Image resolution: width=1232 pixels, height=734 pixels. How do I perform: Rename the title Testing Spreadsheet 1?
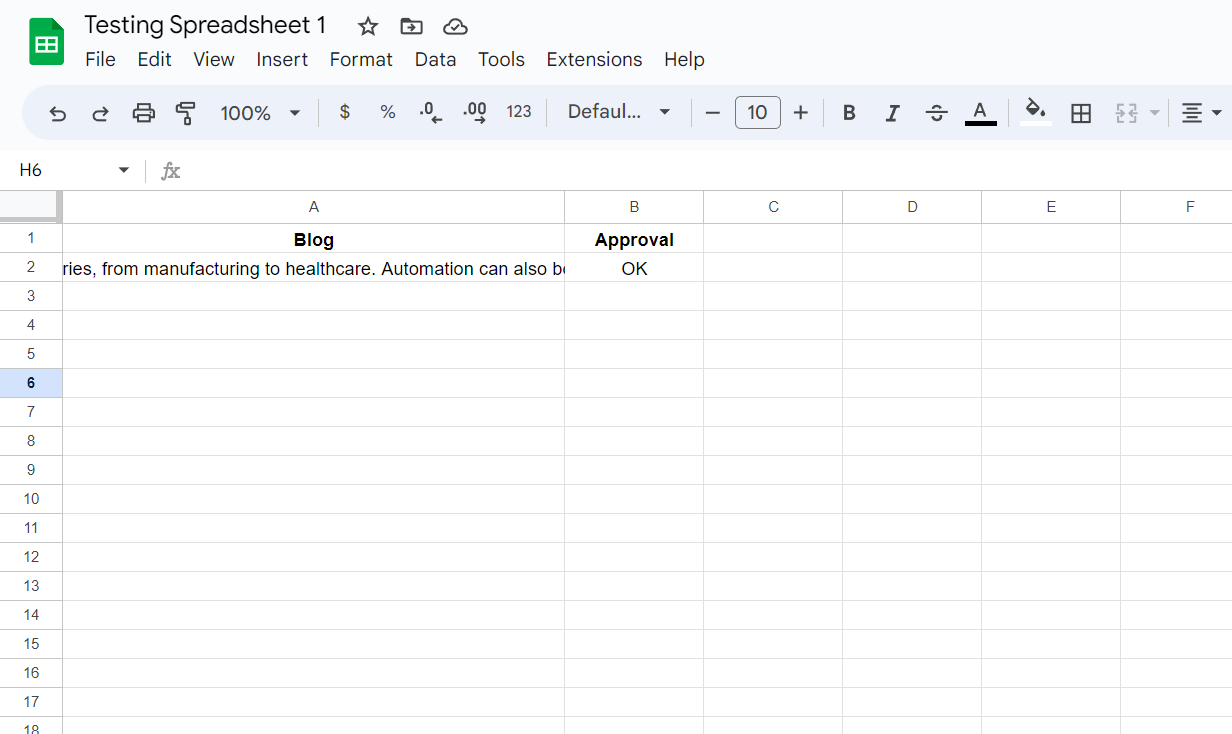[205, 26]
